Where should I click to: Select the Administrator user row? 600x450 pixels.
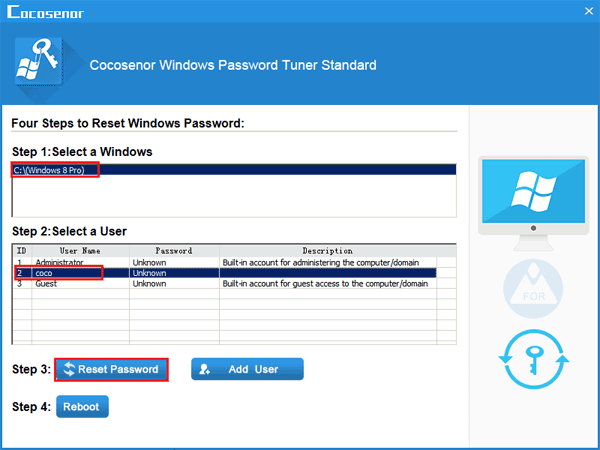point(225,262)
